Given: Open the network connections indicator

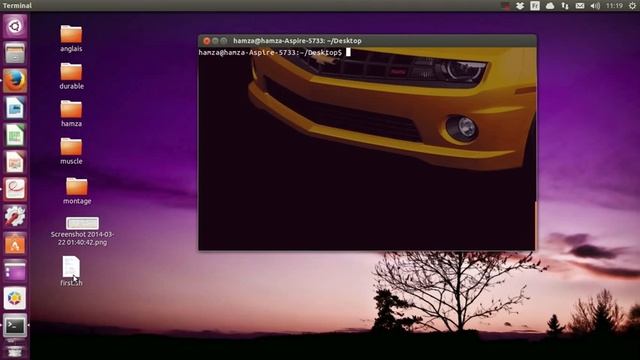Looking at the screenshot, I should (x=565, y=6).
